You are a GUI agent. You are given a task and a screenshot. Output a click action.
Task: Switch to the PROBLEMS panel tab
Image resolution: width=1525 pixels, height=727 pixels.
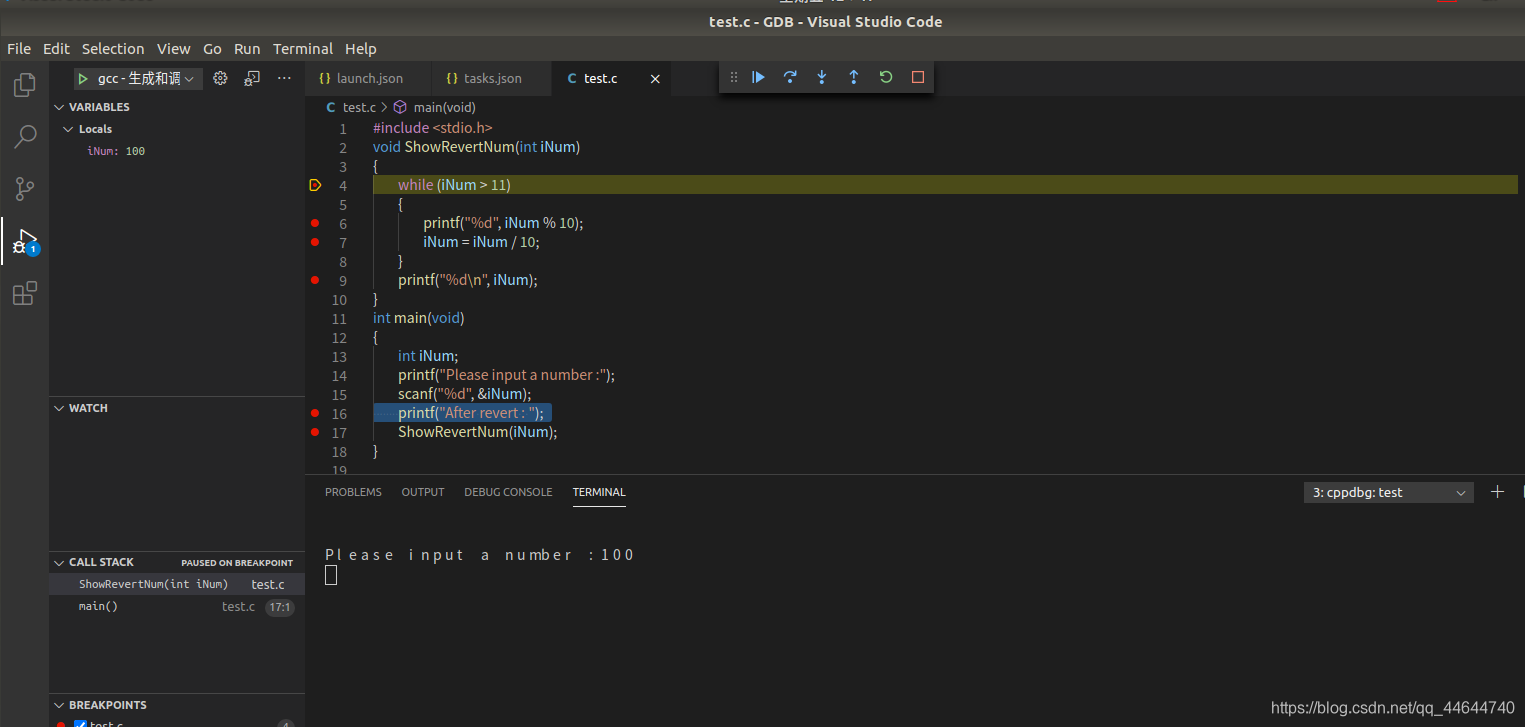(353, 492)
